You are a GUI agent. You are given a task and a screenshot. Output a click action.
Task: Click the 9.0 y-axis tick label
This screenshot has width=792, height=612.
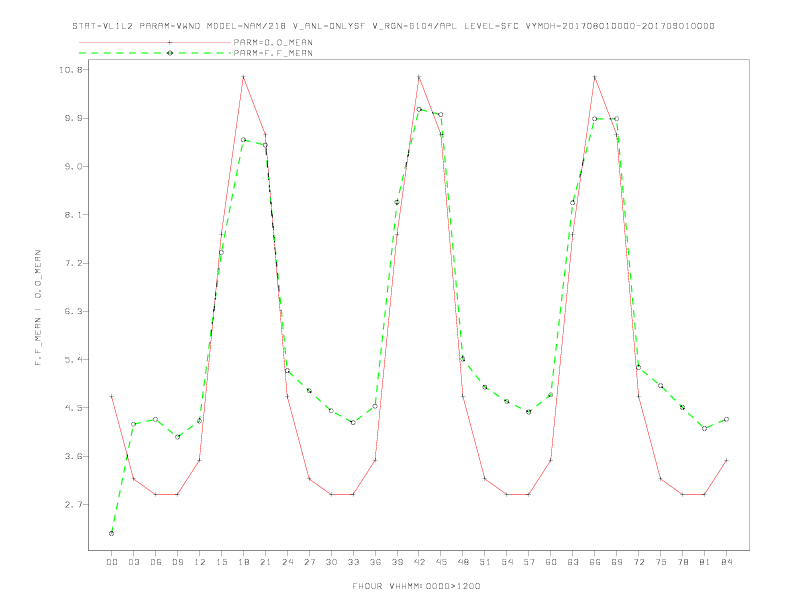[x=74, y=167]
